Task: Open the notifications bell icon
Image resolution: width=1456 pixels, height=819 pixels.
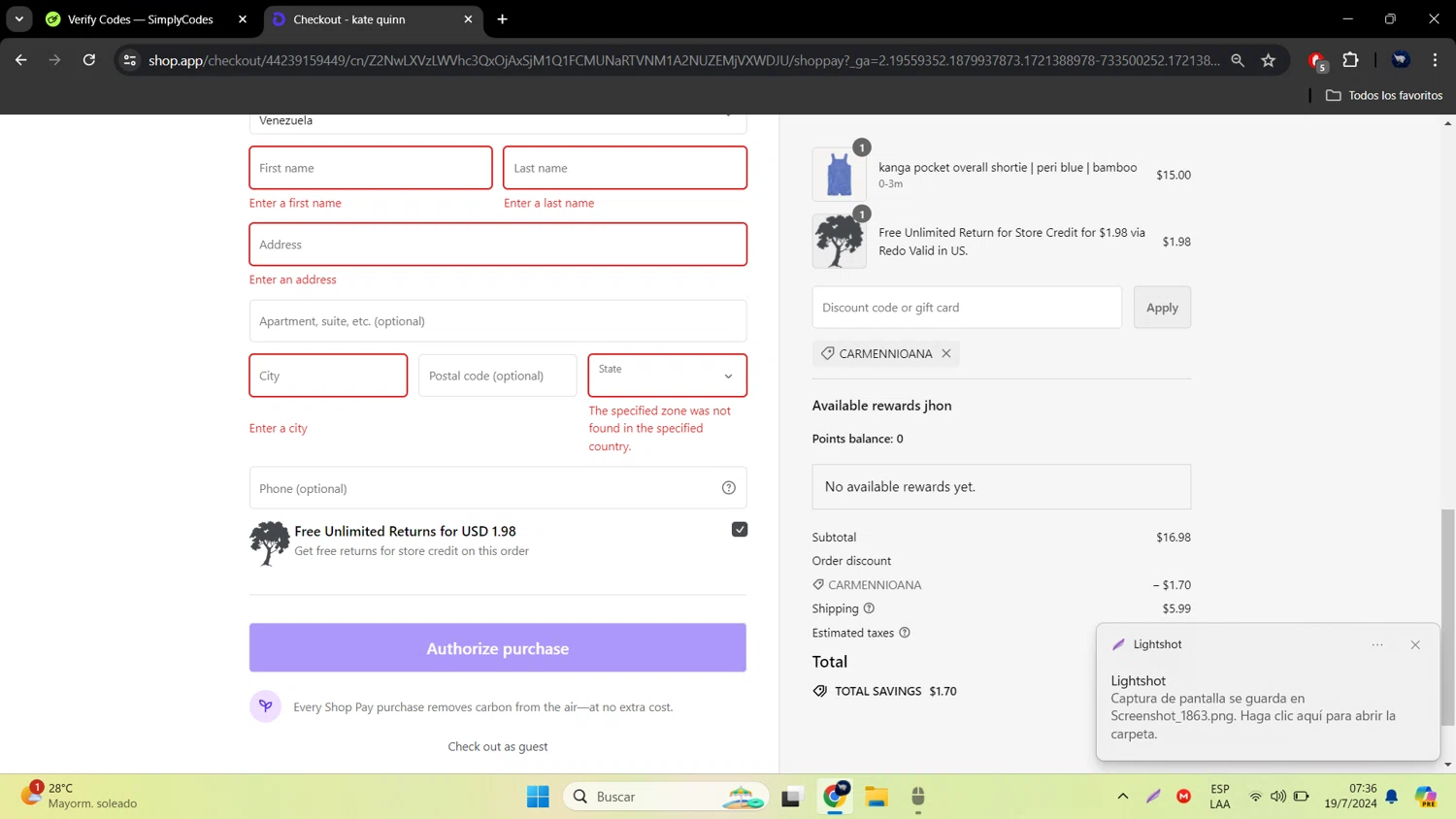Action: [x=1392, y=797]
